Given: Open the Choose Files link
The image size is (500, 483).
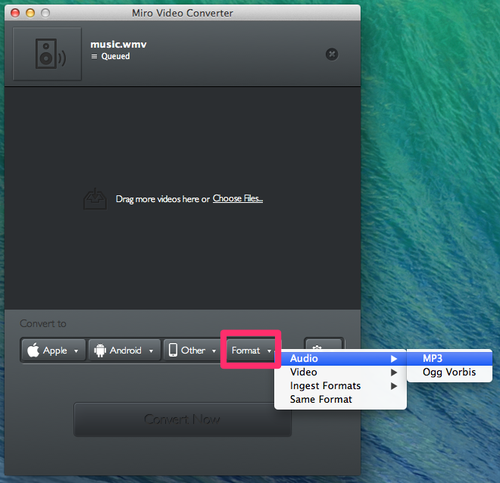Looking at the screenshot, I should (238, 199).
